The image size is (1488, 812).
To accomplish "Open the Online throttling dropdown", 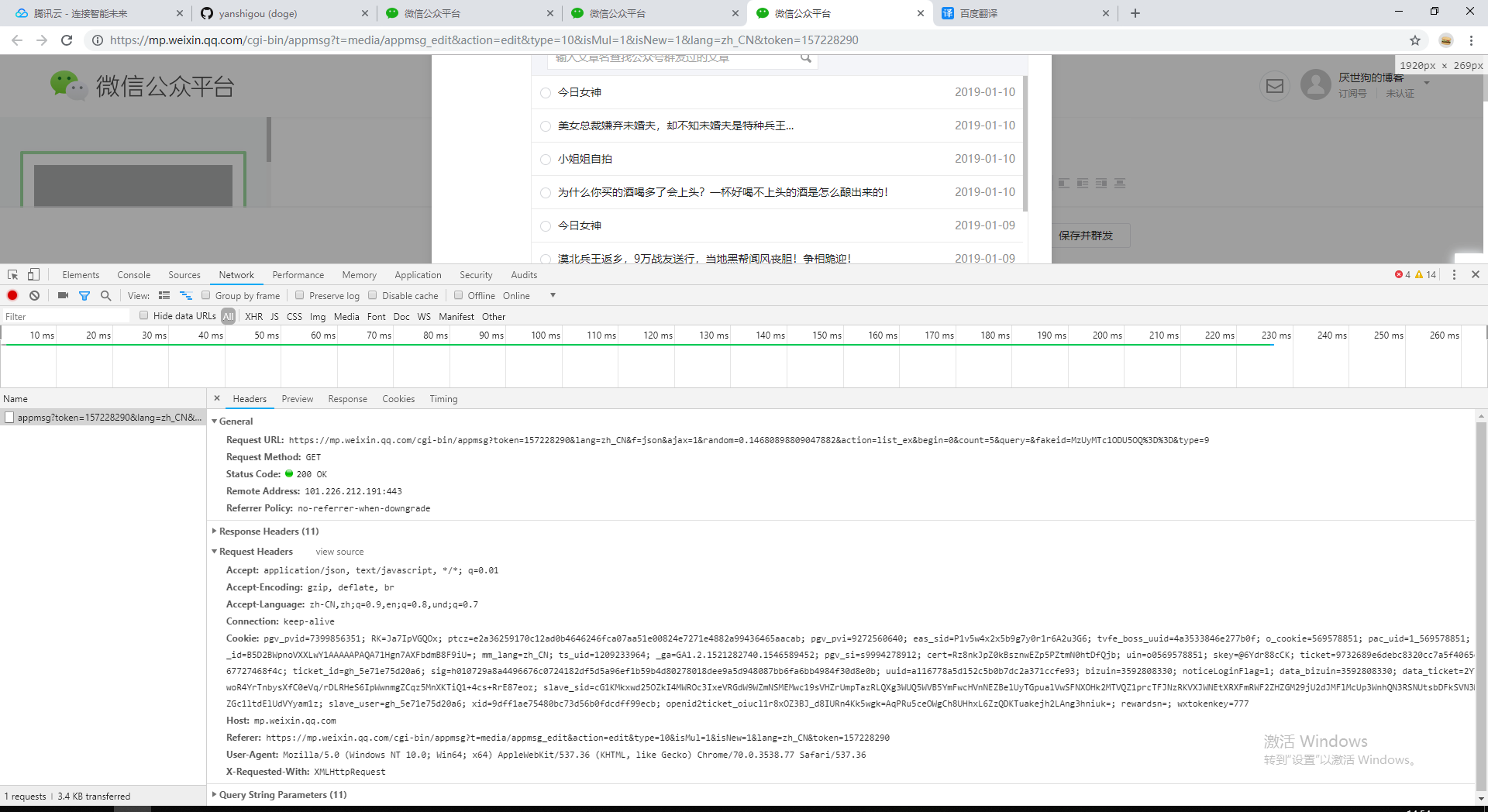I will (529, 296).
